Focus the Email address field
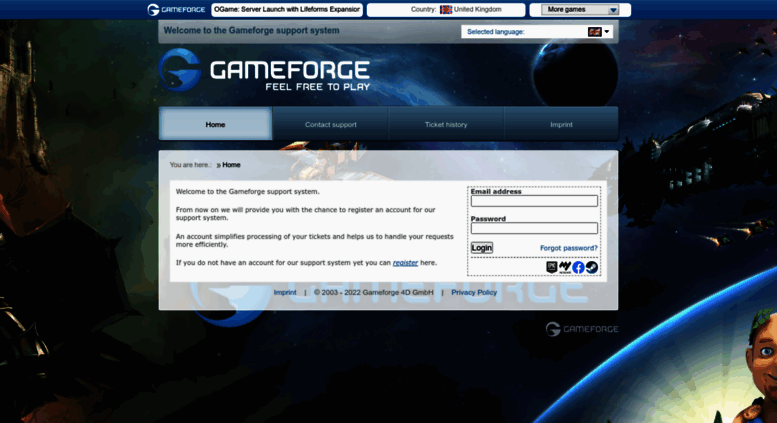This screenshot has width=777, height=423. 534,201
